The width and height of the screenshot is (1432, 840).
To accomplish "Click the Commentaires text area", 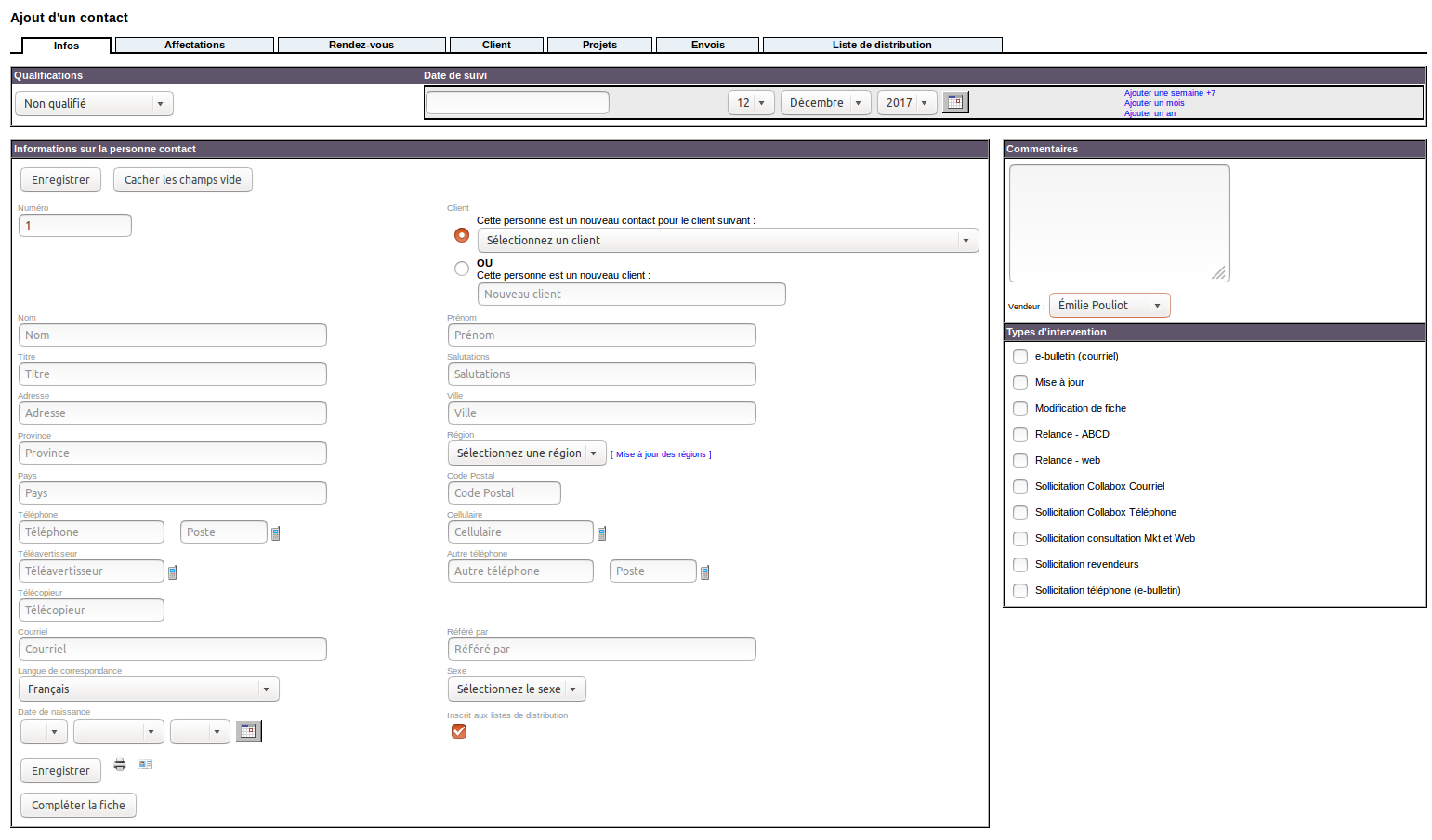I will 1119,223.
